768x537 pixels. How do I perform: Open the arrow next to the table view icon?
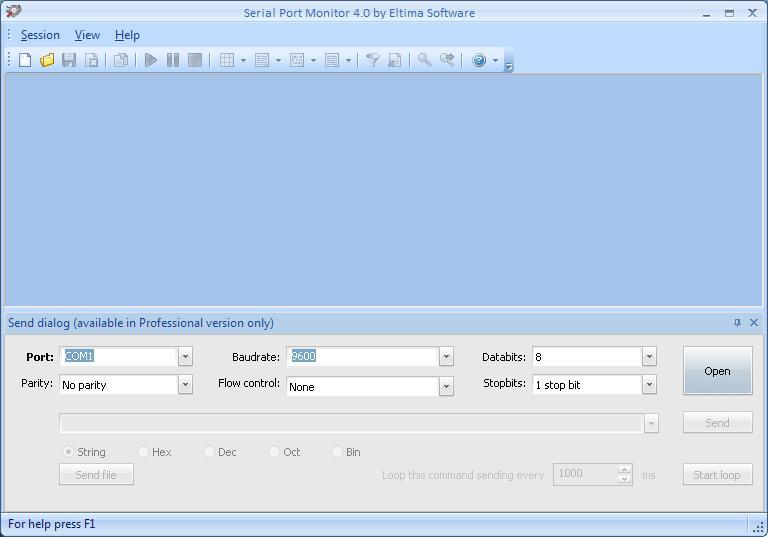(243, 61)
